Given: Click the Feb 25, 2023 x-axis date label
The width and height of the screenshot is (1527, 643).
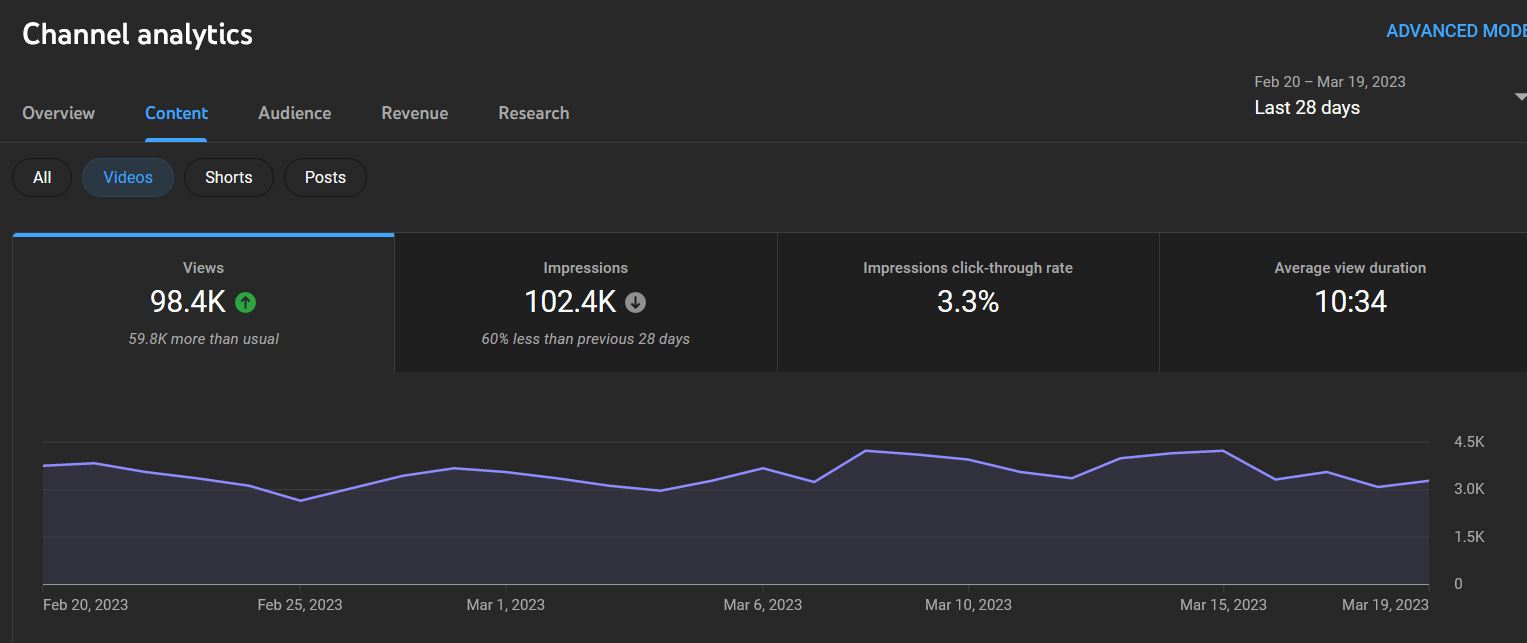Looking at the screenshot, I should pyautogui.click(x=299, y=605).
